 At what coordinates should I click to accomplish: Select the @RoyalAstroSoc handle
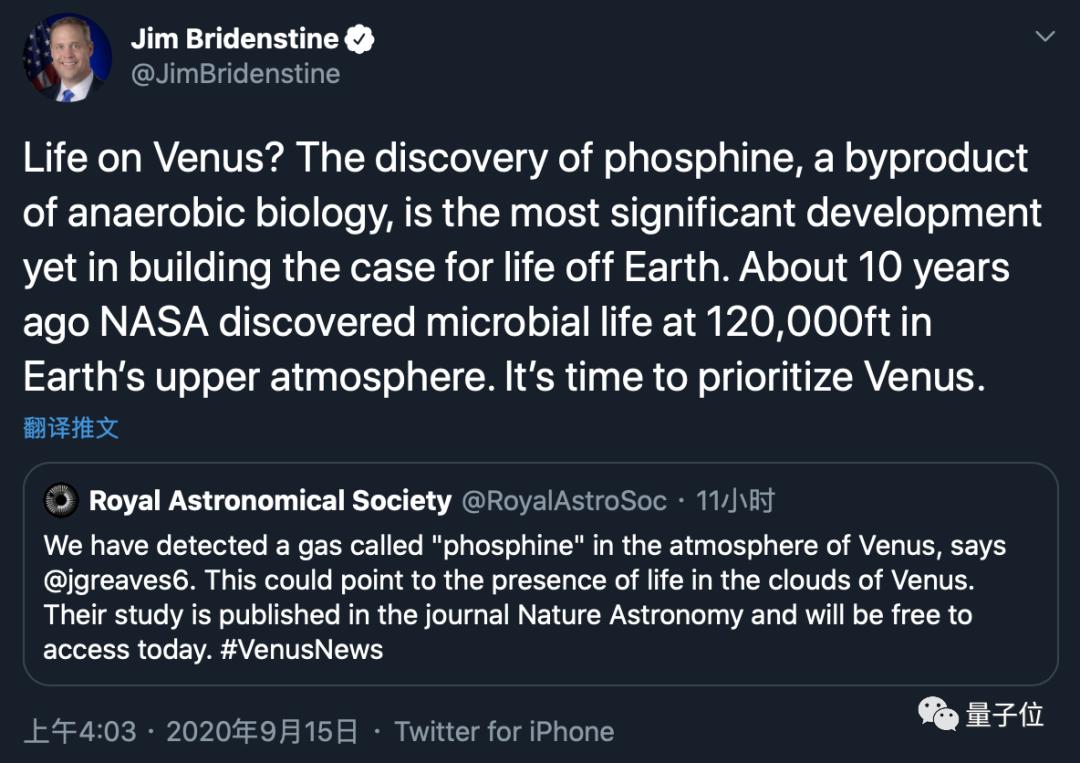point(562,500)
